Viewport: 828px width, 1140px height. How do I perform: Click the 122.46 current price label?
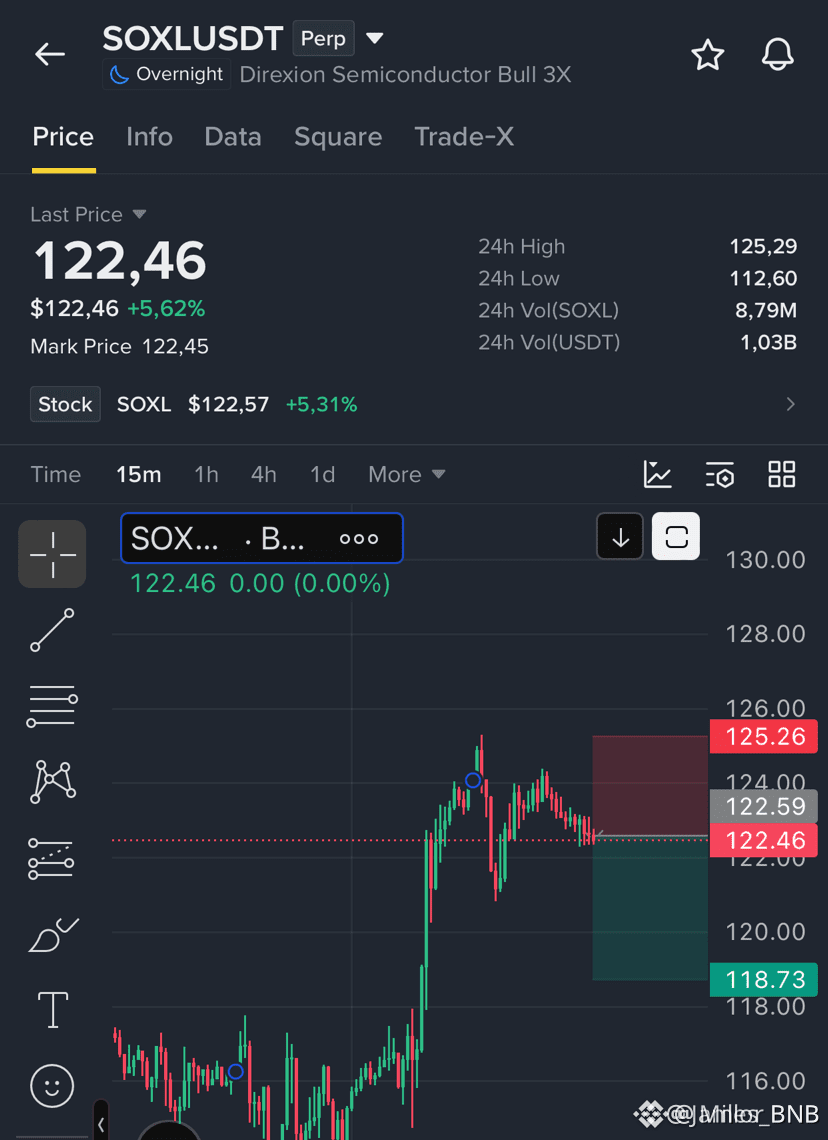coord(764,840)
